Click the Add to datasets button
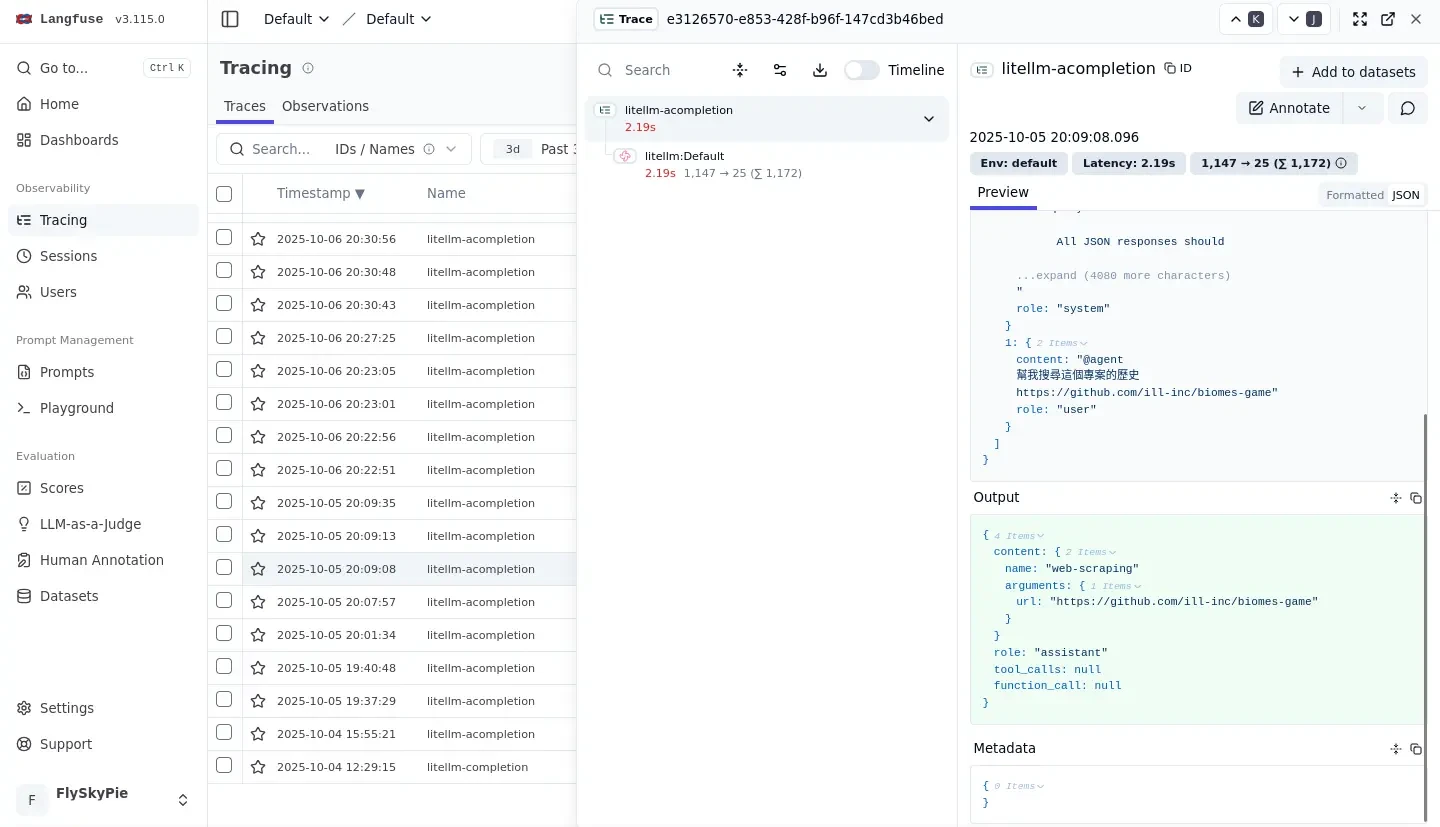 pyautogui.click(x=1353, y=72)
